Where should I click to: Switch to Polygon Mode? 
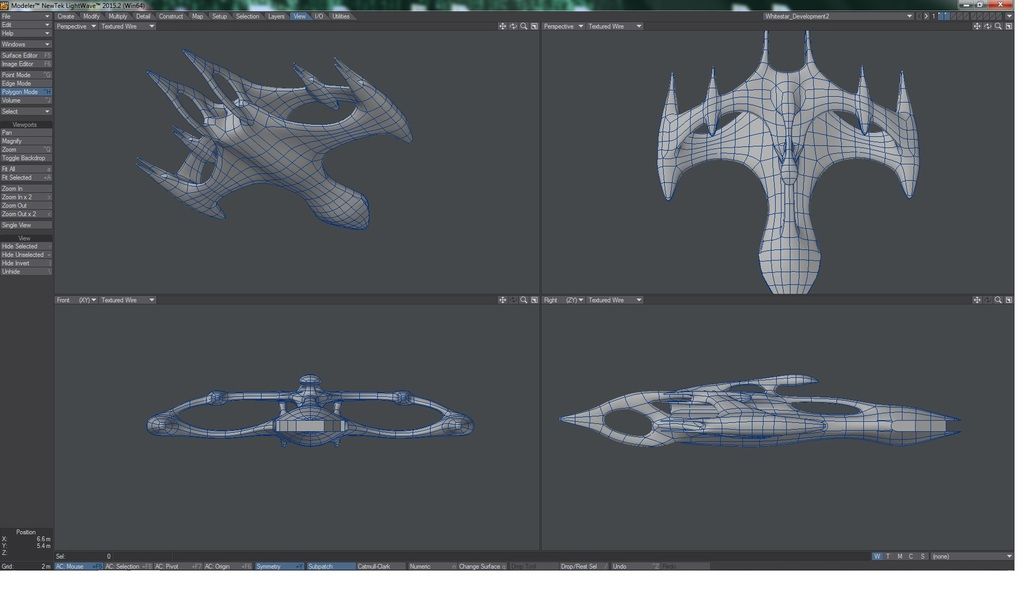pos(26,92)
